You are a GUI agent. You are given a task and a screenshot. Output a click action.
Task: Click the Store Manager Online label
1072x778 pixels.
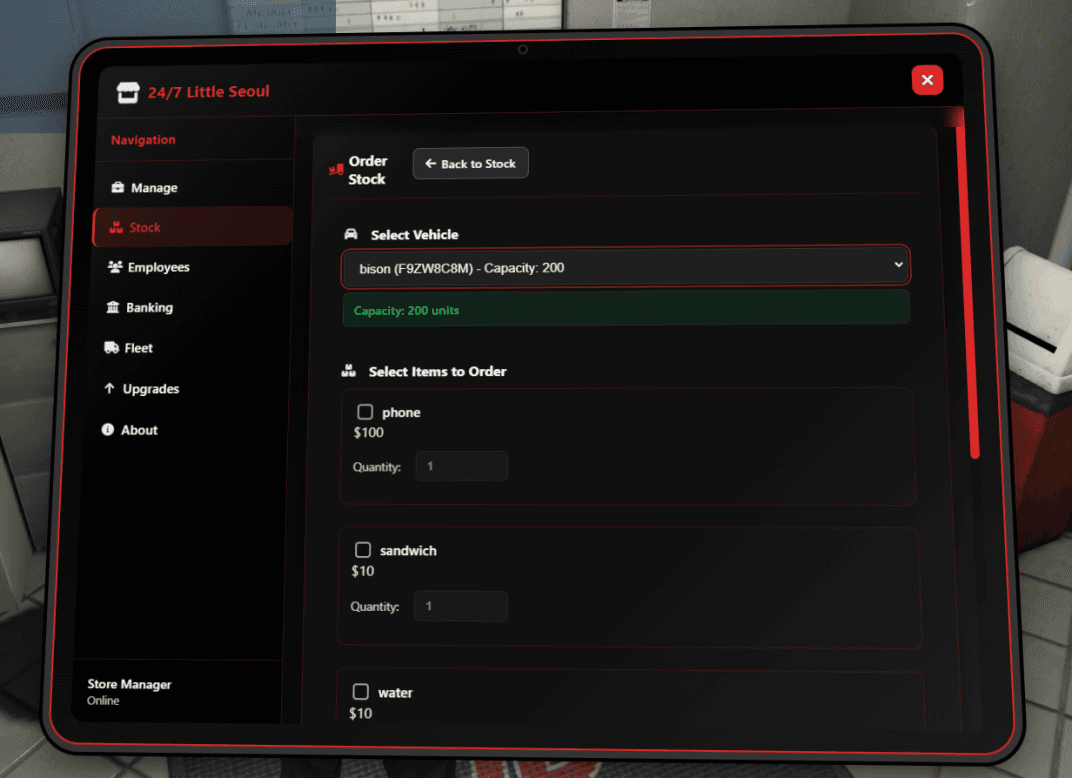point(129,691)
